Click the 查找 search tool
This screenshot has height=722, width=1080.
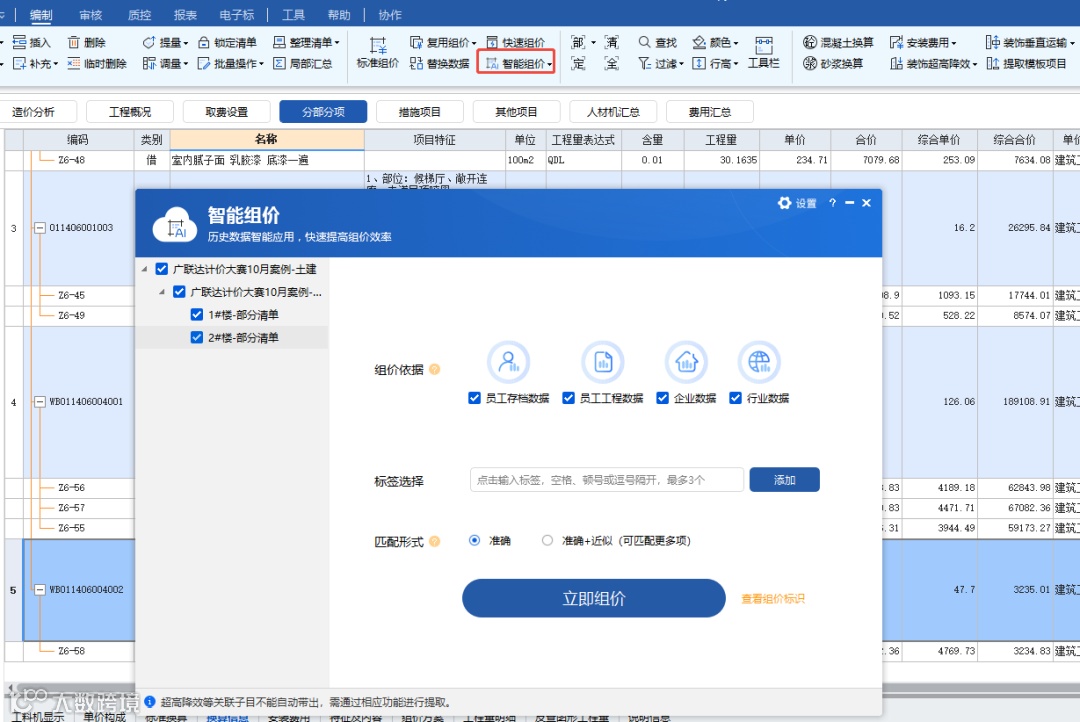[658, 43]
